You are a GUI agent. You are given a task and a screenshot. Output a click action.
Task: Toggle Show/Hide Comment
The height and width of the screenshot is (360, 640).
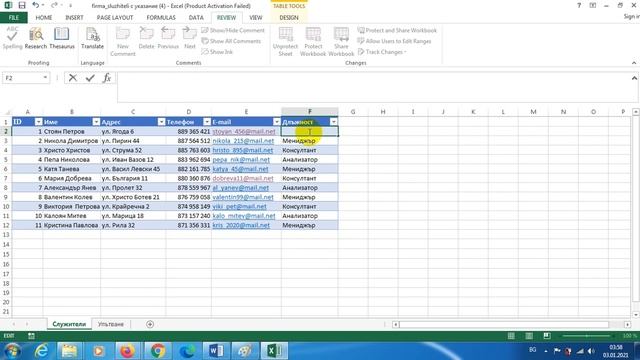[x=233, y=30]
